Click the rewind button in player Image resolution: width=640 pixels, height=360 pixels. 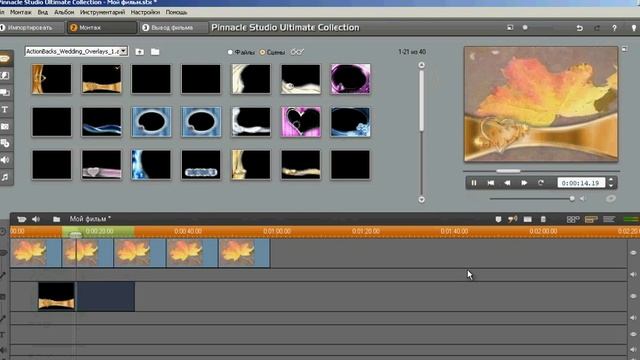[507, 183]
